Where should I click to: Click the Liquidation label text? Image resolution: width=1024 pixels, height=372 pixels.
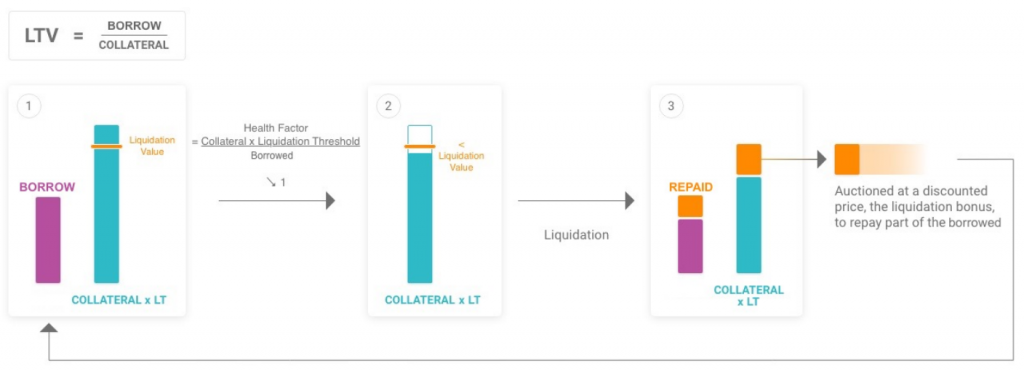[577, 235]
